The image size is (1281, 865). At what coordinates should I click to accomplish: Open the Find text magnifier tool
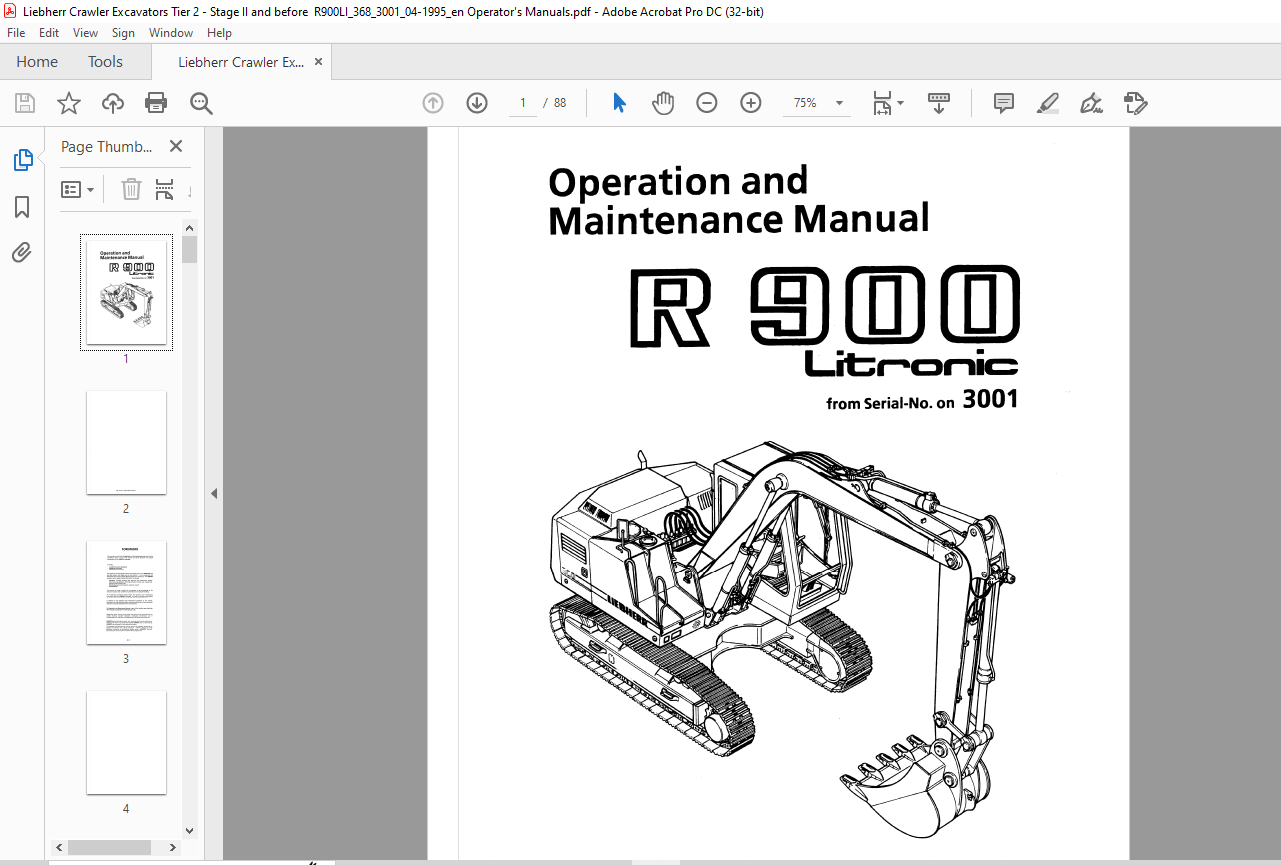tap(201, 103)
